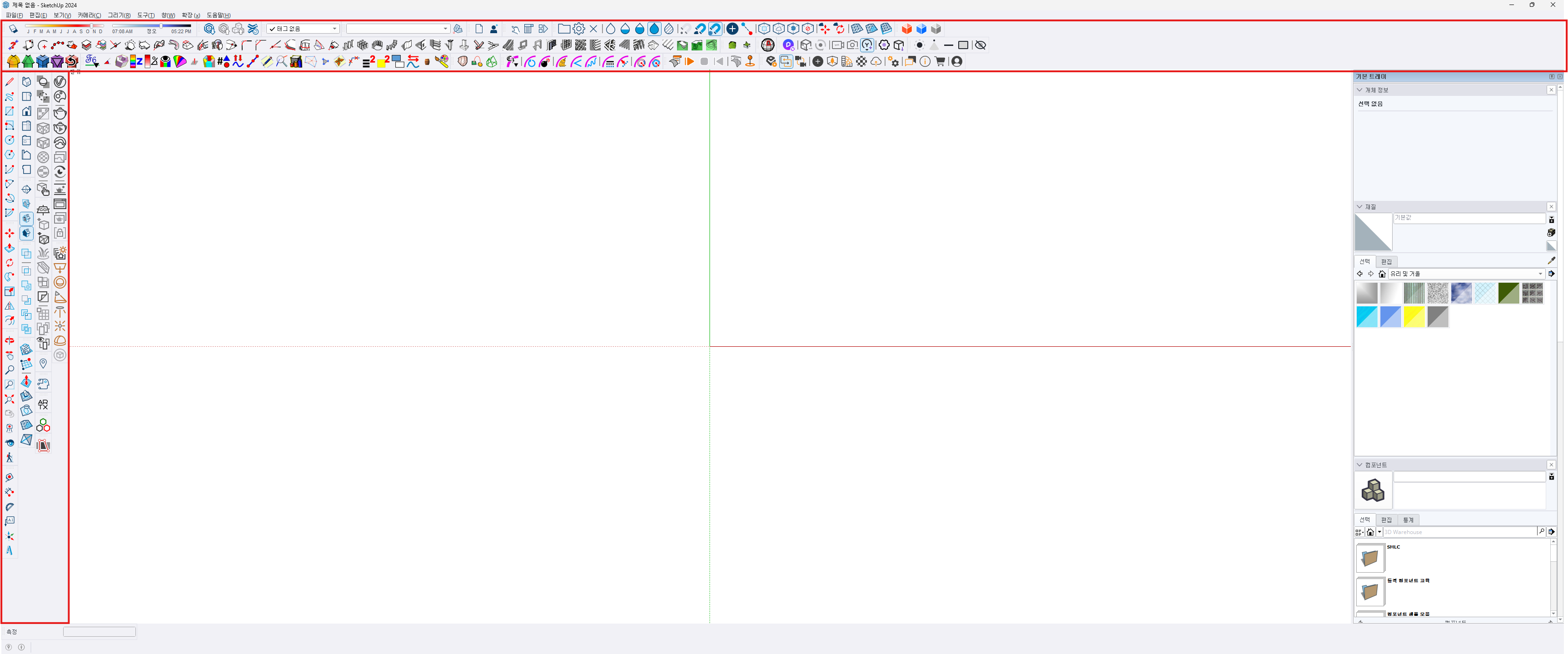
Task: Click the shopping cart Extension Warehouse icon
Action: [x=940, y=61]
